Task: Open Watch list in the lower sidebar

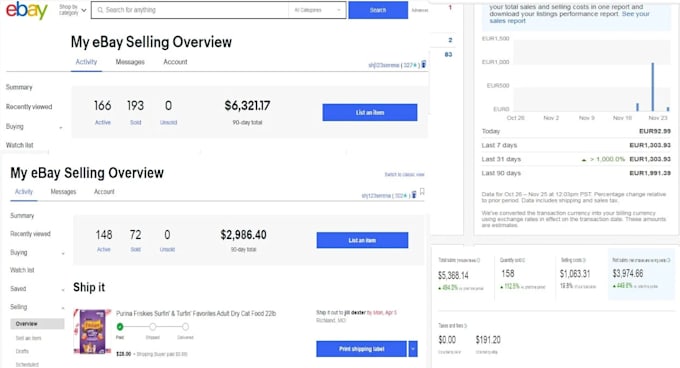Action: pyautogui.click(x=22, y=270)
